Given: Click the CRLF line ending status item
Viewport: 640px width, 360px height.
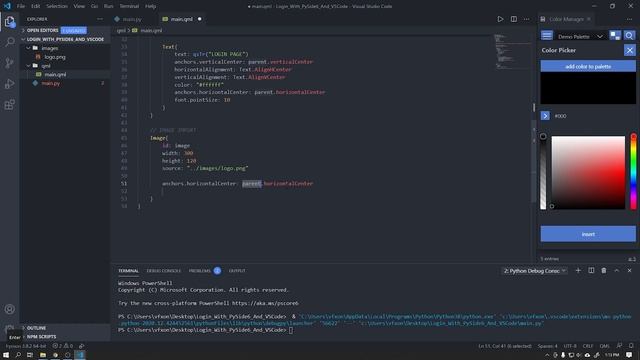Looking at the screenshot, I should 588,346.
